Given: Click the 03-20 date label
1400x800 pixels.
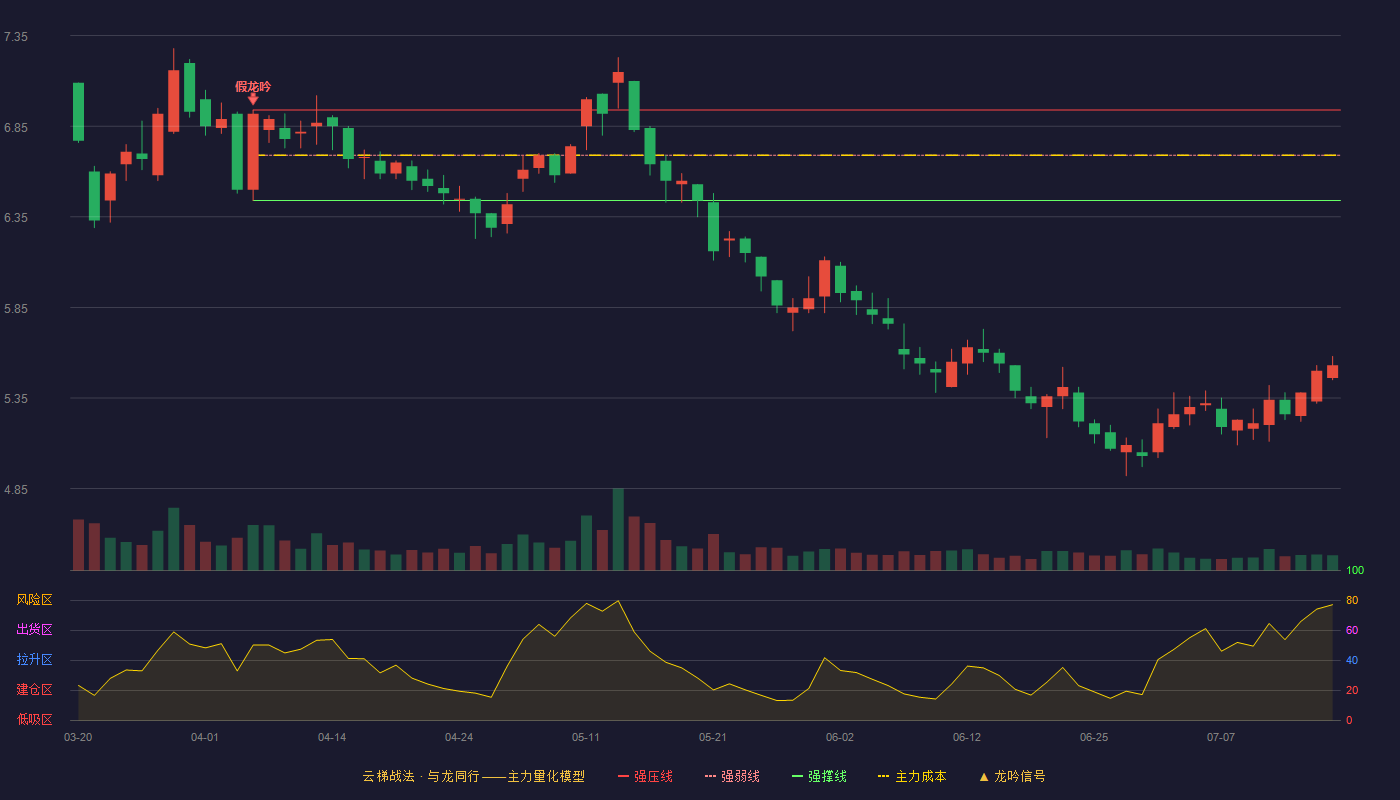Looking at the screenshot, I should 78,737.
